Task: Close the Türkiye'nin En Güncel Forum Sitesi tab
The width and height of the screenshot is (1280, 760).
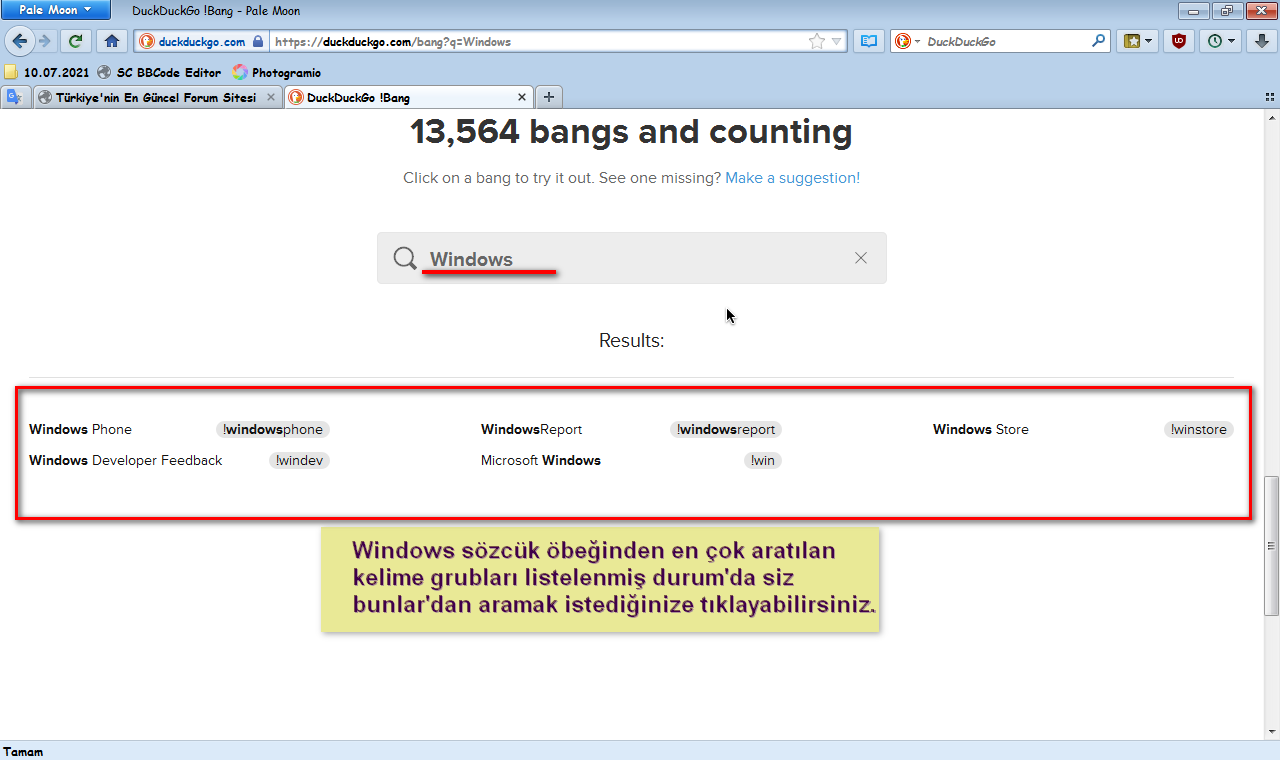Action: 271,97
